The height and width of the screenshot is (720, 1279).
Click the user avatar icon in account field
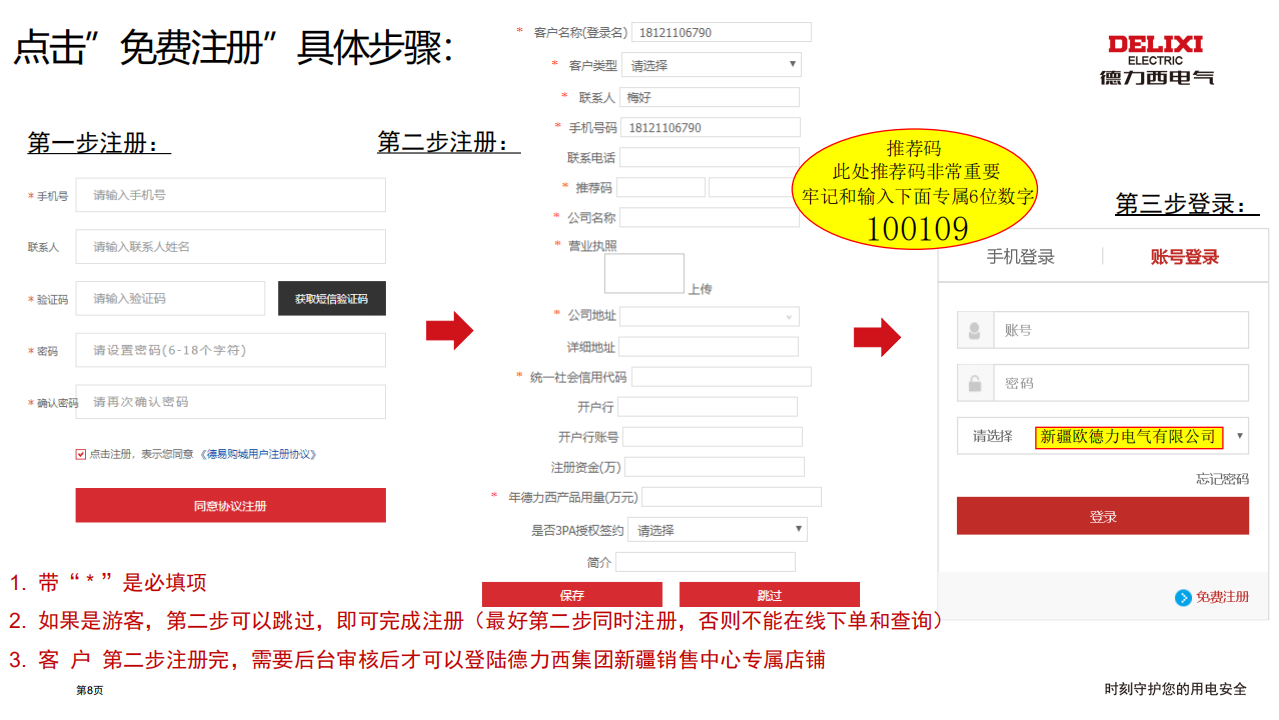tap(975, 330)
